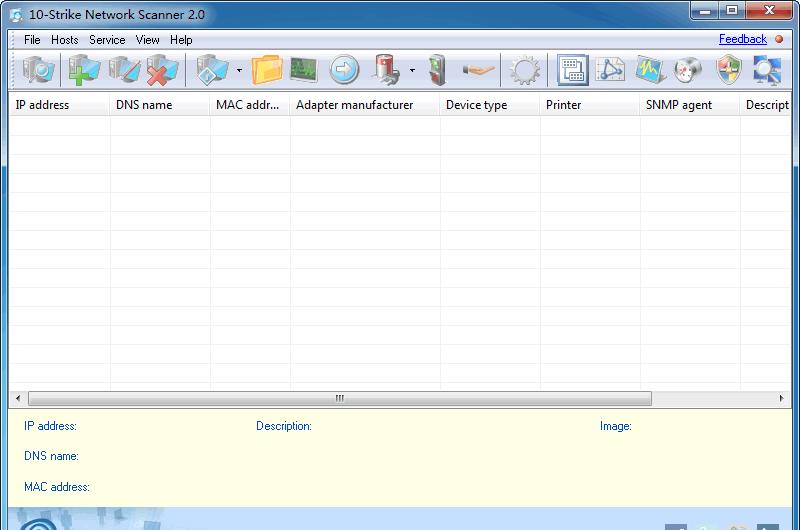Open the dropdown arrow beside the battery icon
800x530 pixels.
(x=412, y=70)
